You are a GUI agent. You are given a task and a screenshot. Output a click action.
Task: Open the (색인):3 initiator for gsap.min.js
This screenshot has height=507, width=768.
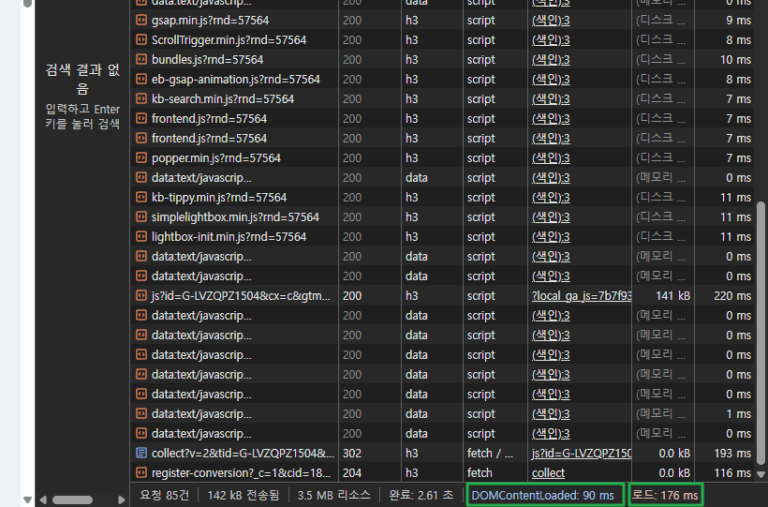550,20
